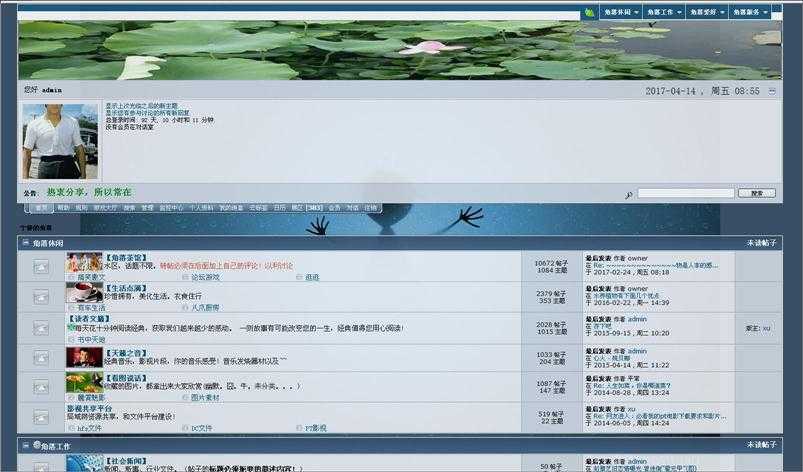This screenshot has width=803, height=472.
Task: Open the 八点厨房 sub-board link
Action: [205, 308]
